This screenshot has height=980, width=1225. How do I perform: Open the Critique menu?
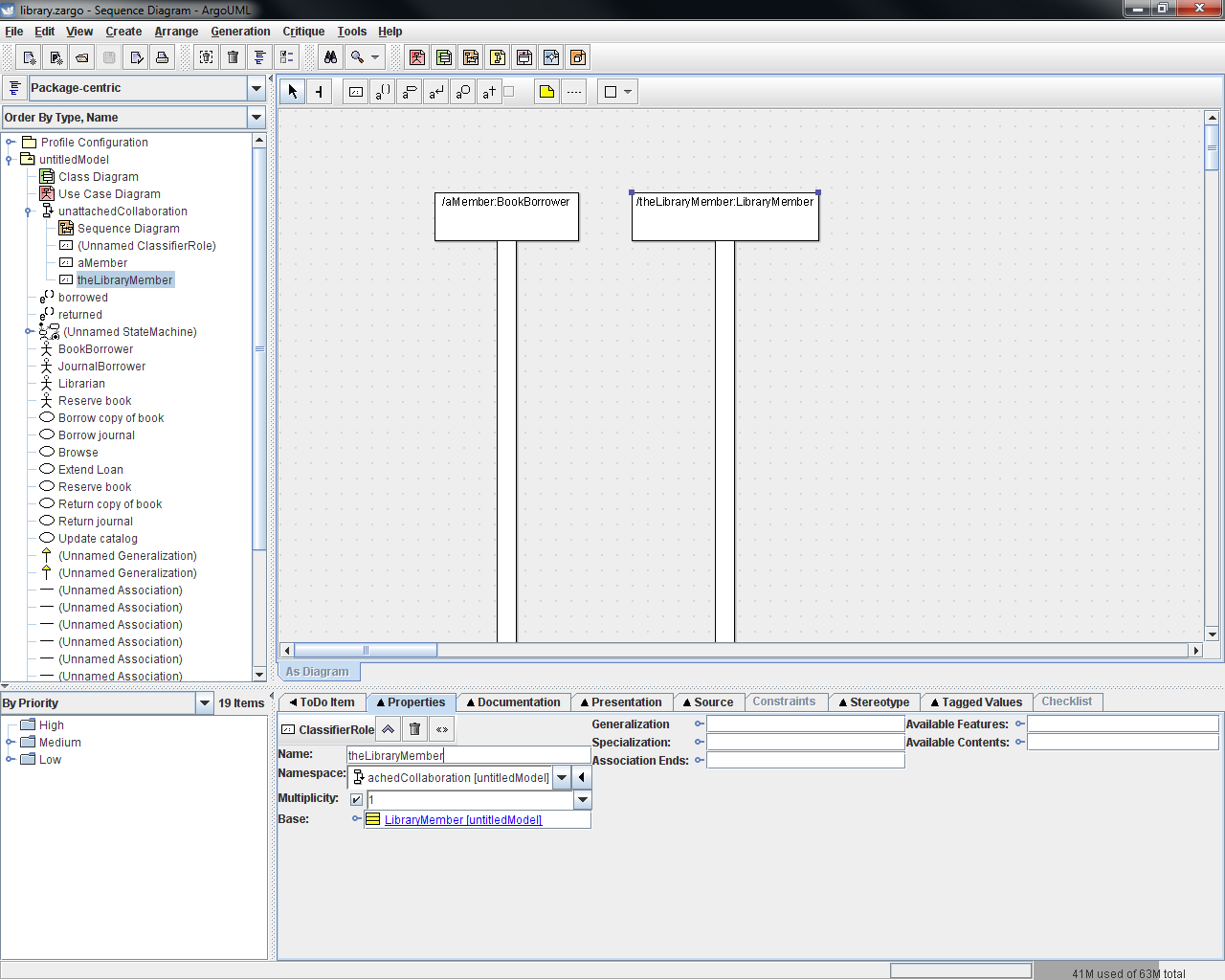pos(303,32)
